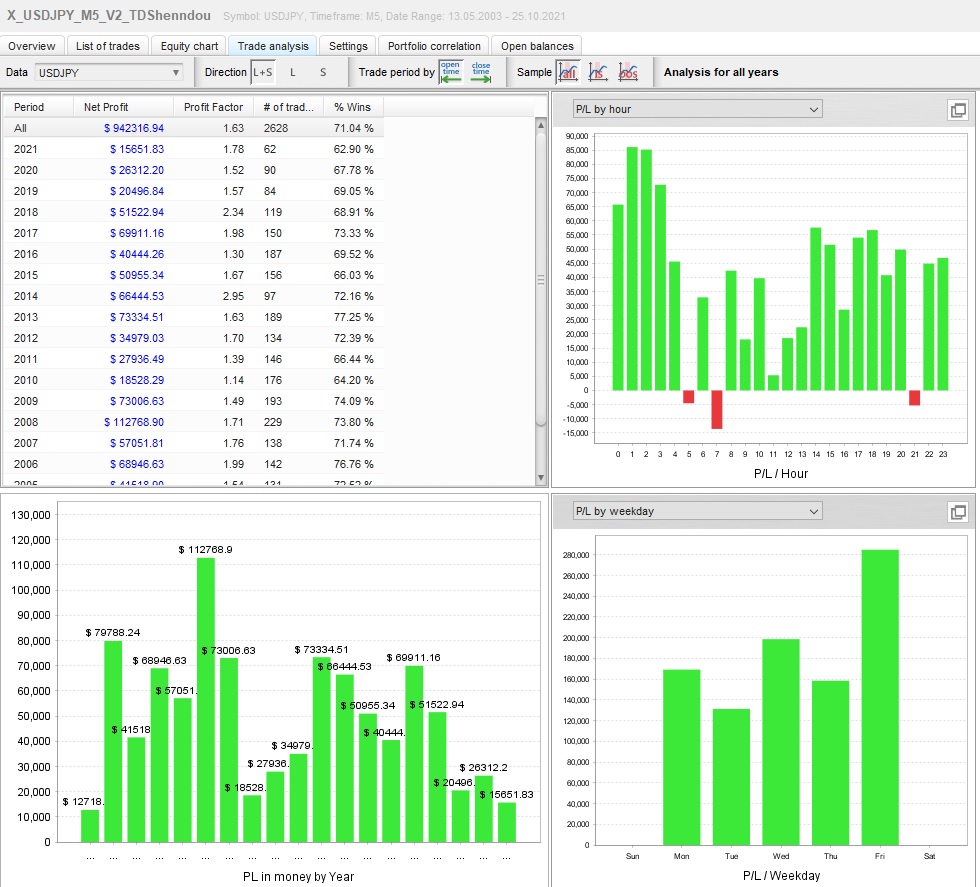Viewport: 980px width, 887px height.
Task: Choose the out-of-sample (OOS) icon
Action: coord(629,72)
